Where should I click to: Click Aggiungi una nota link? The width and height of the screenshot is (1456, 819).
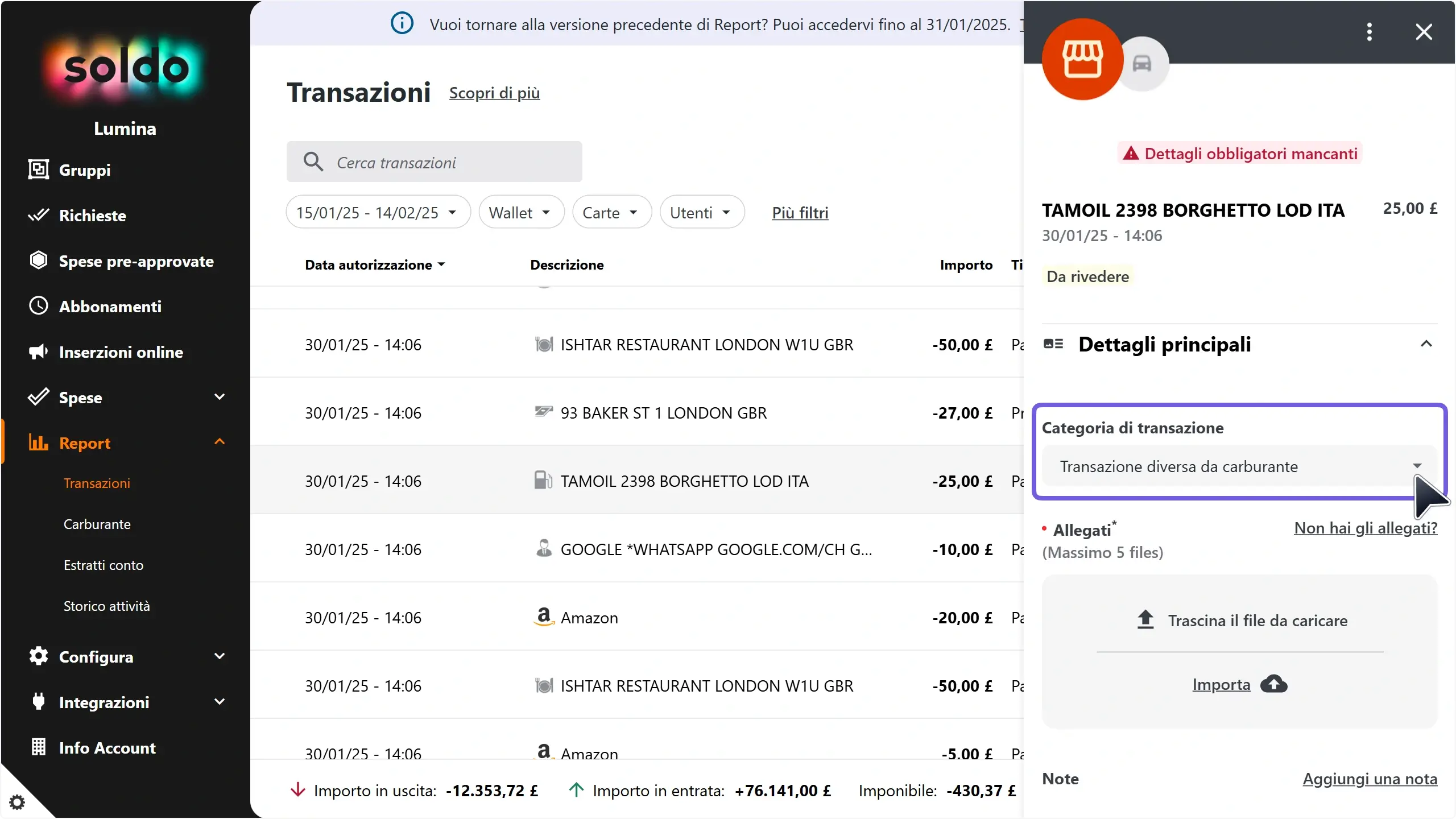click(x=1370, y=779)
